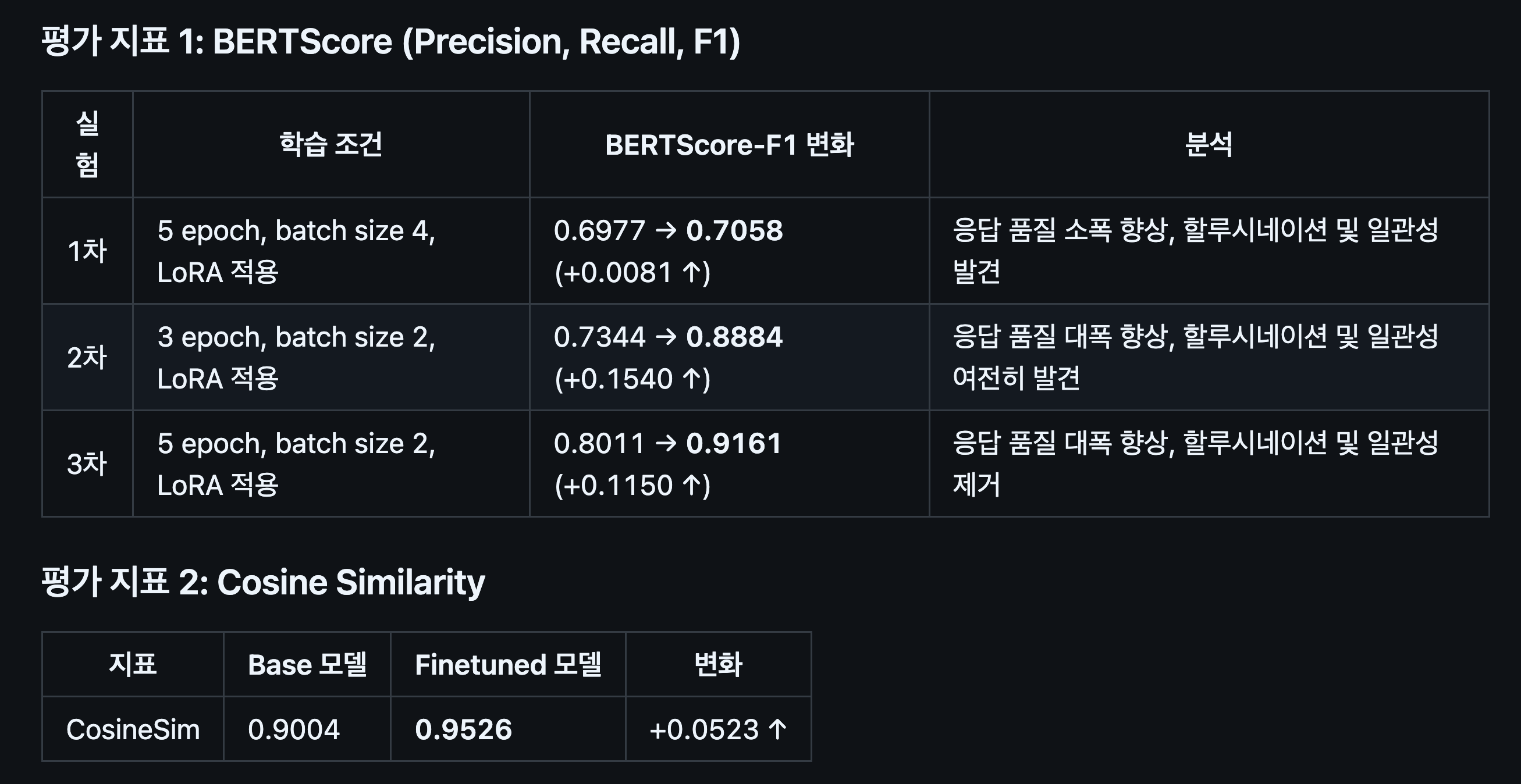Click the Cosine Similarity metric 2 heading
Image resolution: width=1521 pixels, height=784 pixels.
(x=264, y=582)
